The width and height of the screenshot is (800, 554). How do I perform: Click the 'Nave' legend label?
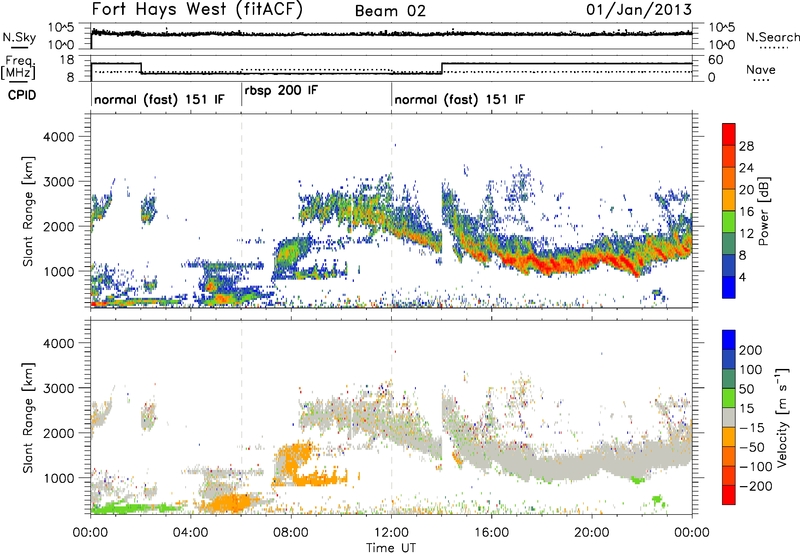761,69
